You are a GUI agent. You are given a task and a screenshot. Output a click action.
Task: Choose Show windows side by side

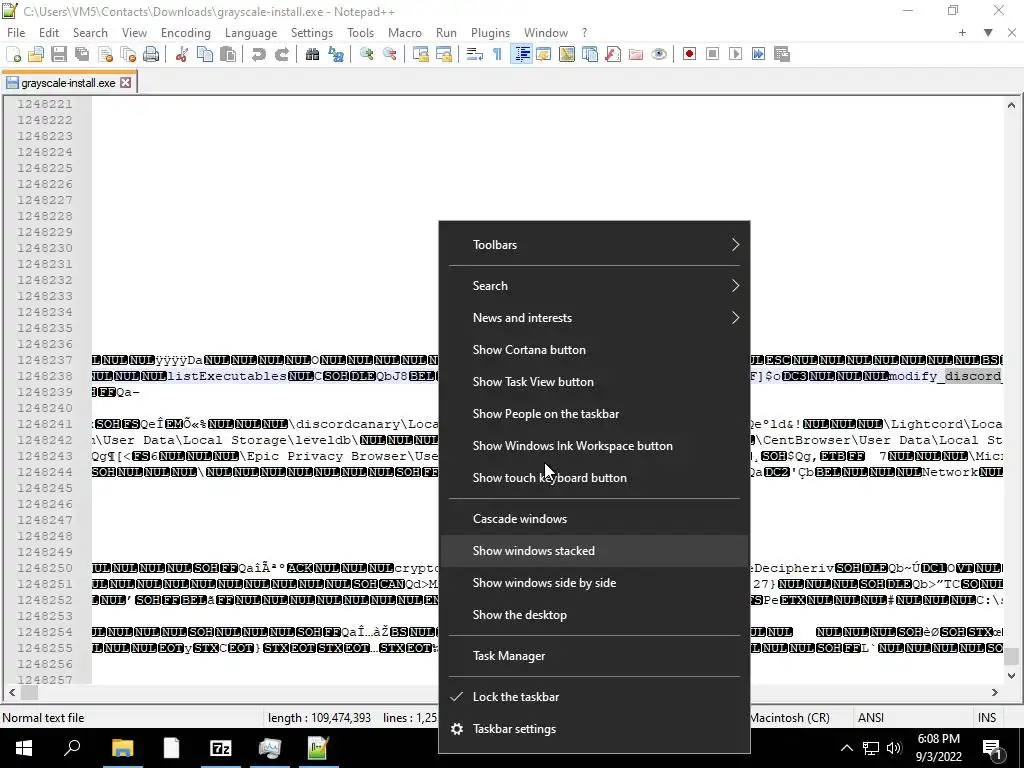coord(594,583)
